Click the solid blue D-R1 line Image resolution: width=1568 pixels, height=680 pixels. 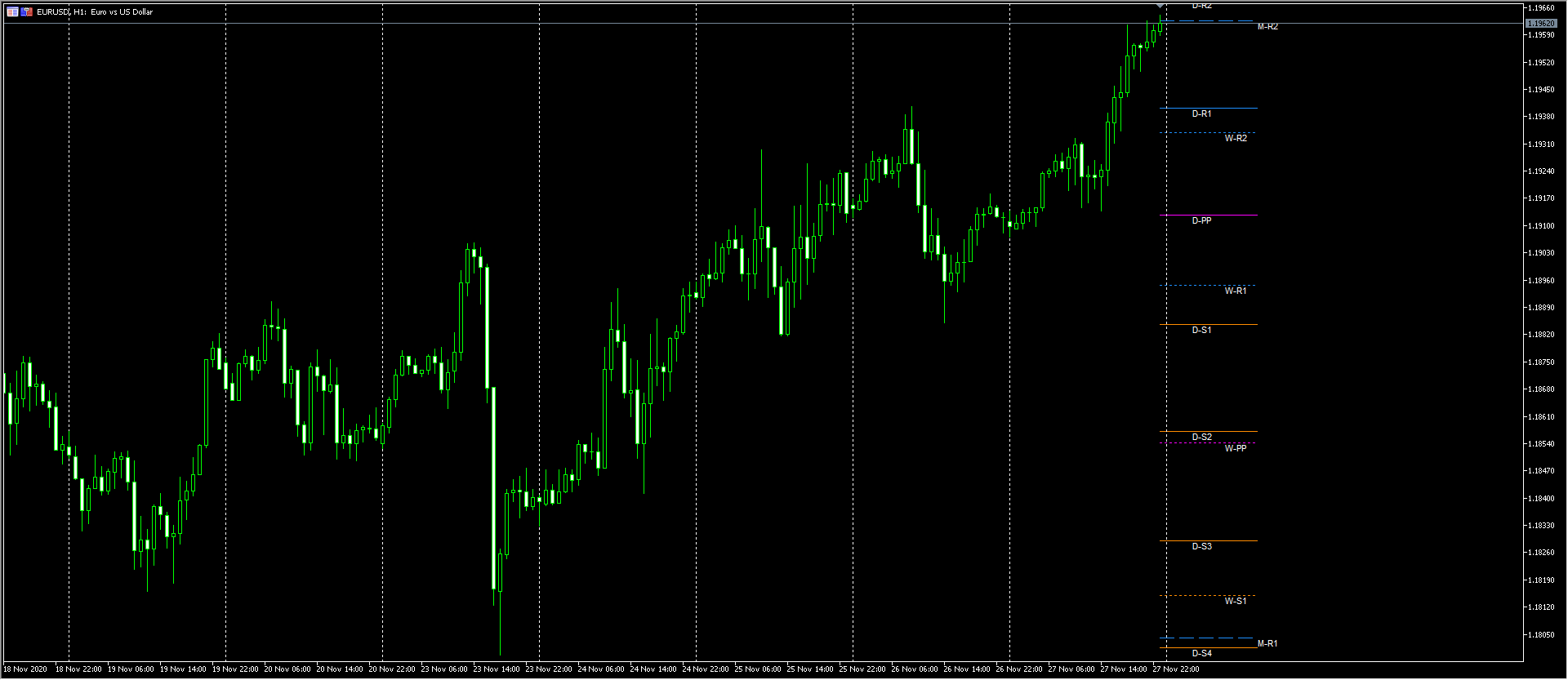pyautogui.click(x=1209, y=108)
